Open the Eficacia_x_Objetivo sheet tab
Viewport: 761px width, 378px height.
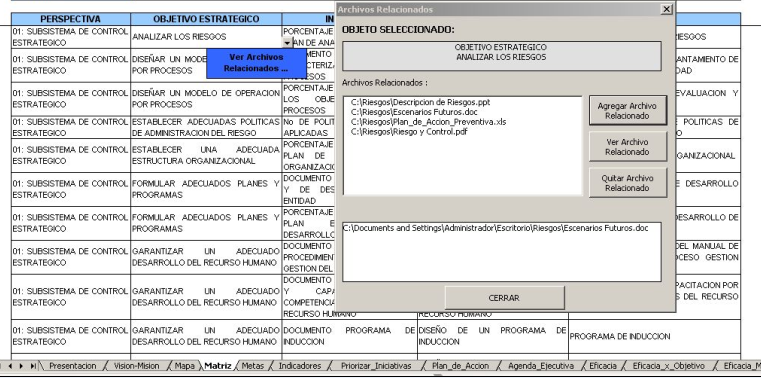pos(668,366)
